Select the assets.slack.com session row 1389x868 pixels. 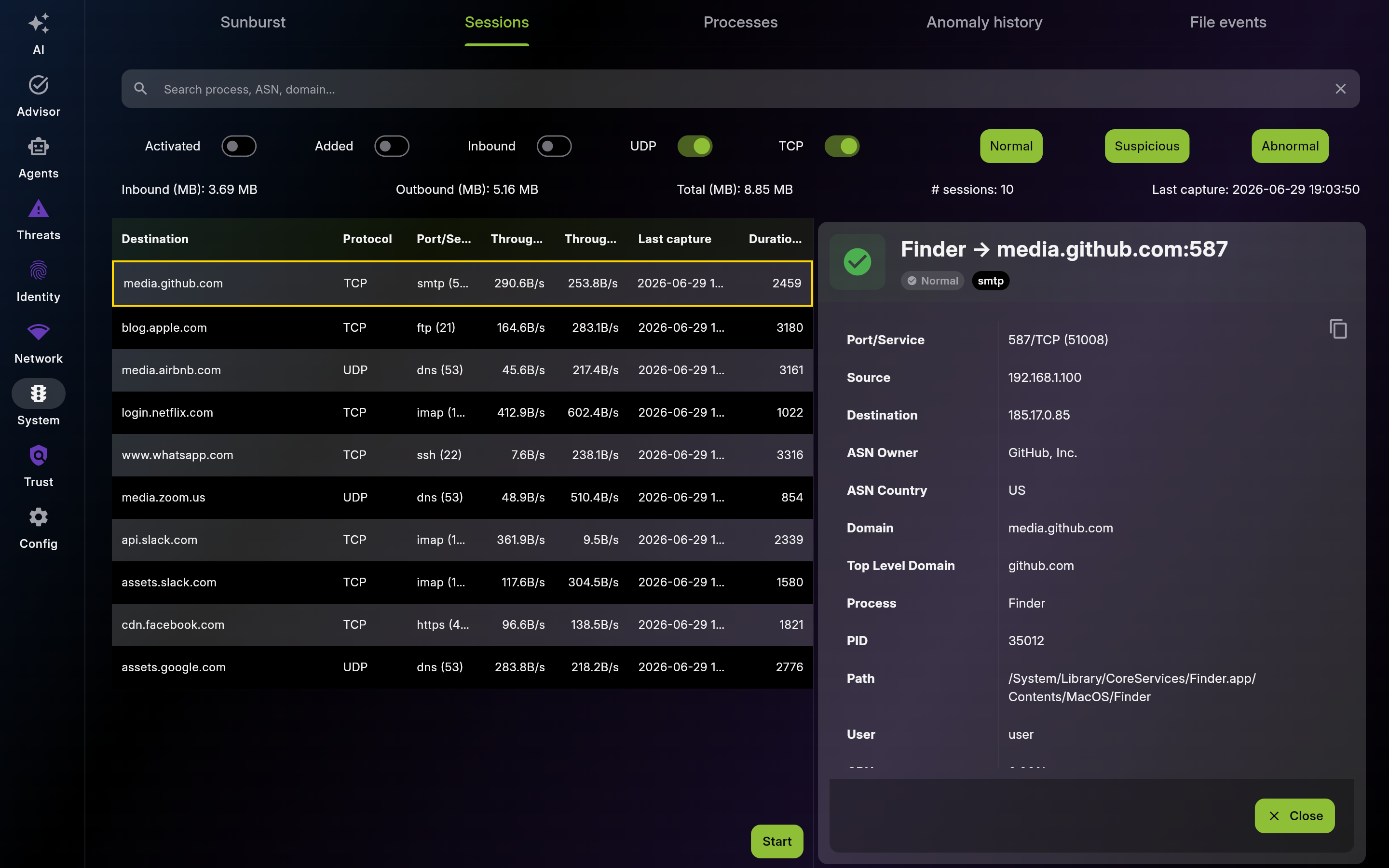tap(463, 583)
